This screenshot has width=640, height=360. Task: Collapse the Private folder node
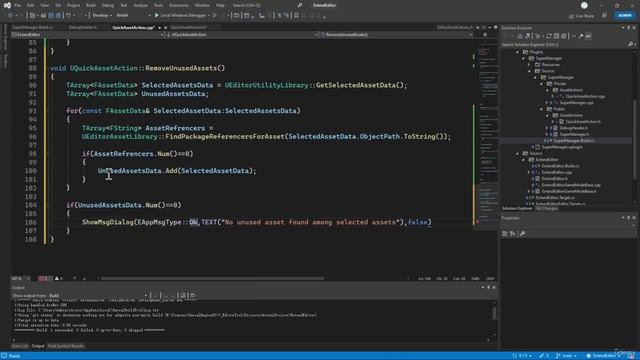542,84
